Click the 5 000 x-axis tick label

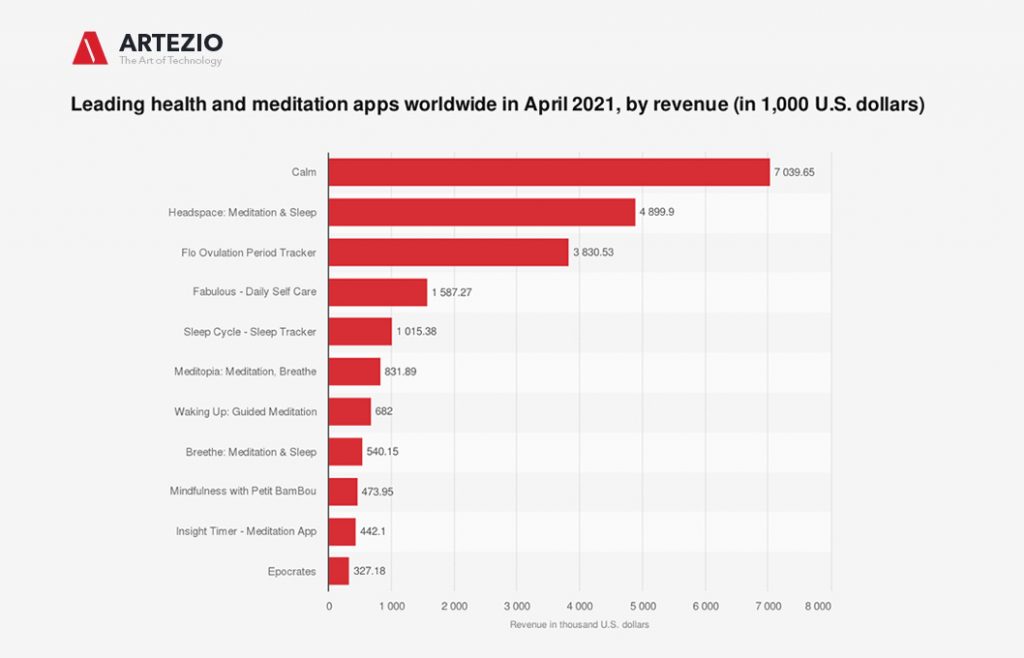(x=643, y=606)
